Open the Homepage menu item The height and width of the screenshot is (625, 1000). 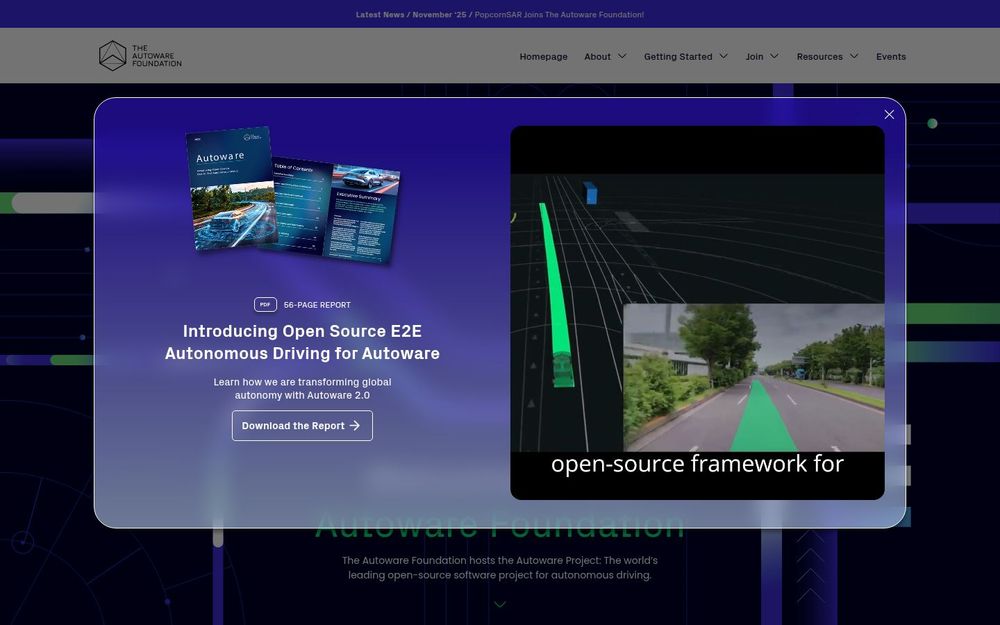pyautogui.click(x=543, y=56)
